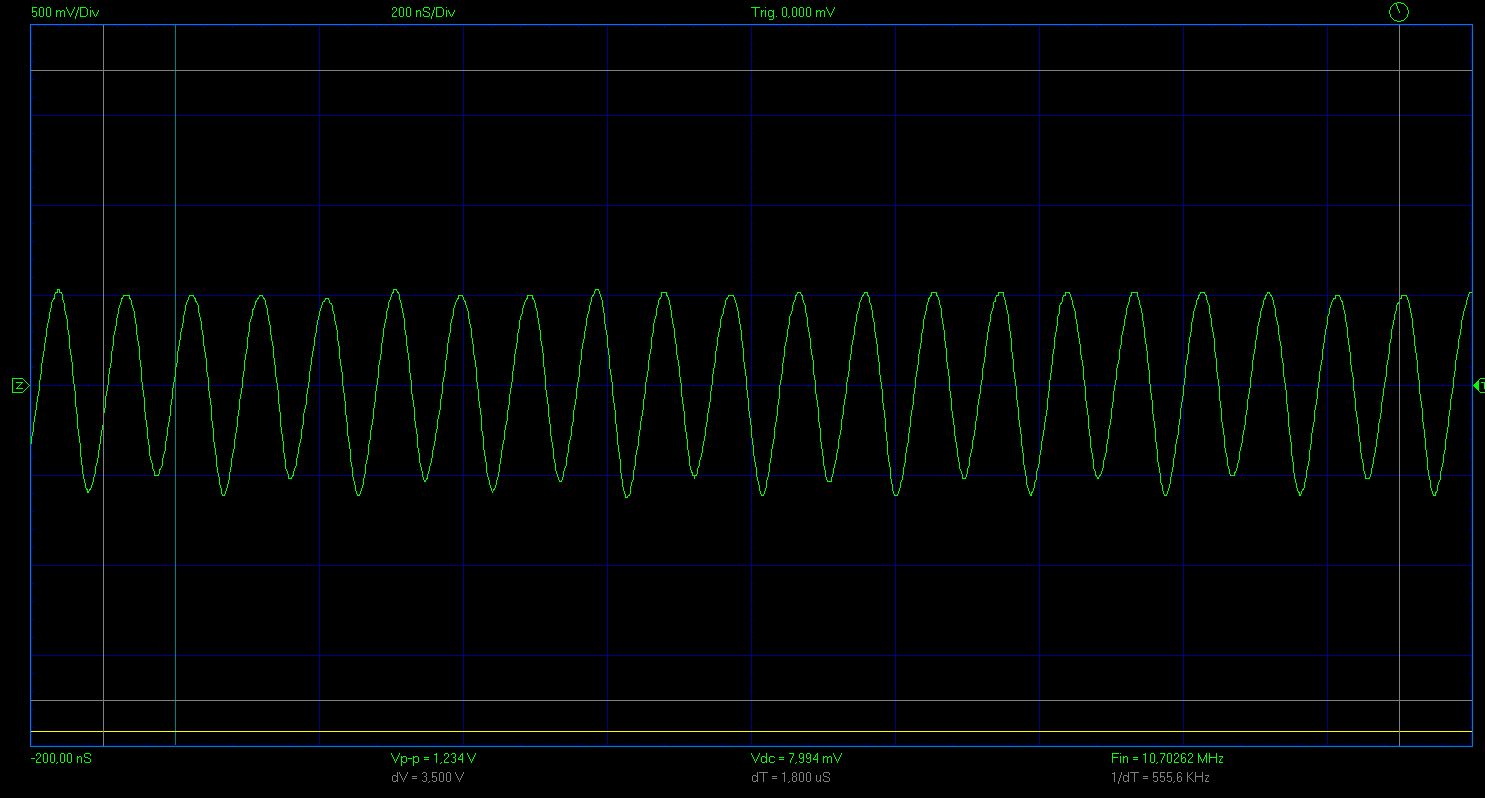Screen dimensions: 1485x798
Task: Click the first positive peak of green waveform
Action: click(x=58, y=291)
